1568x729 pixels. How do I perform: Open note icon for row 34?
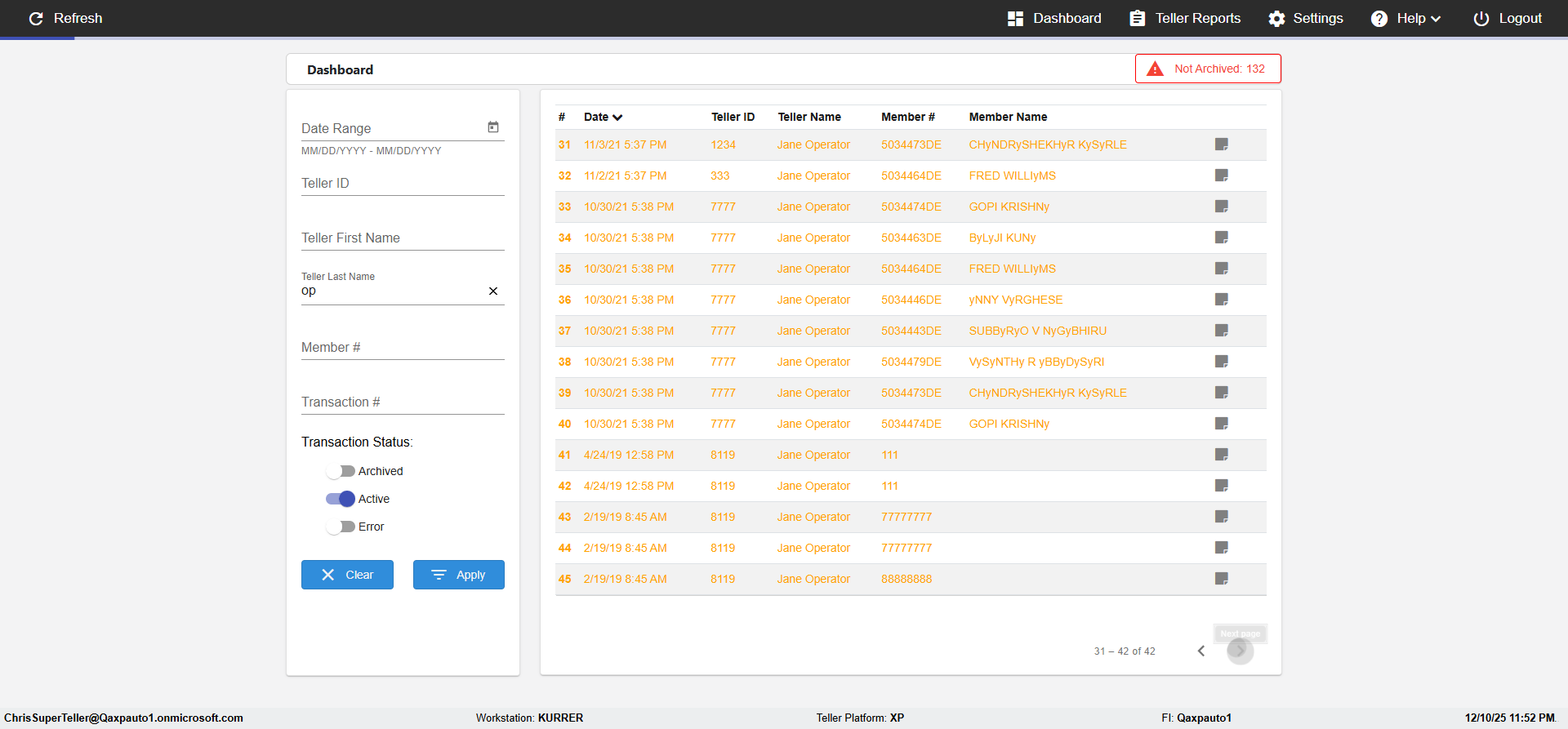tap(1222, 238)
